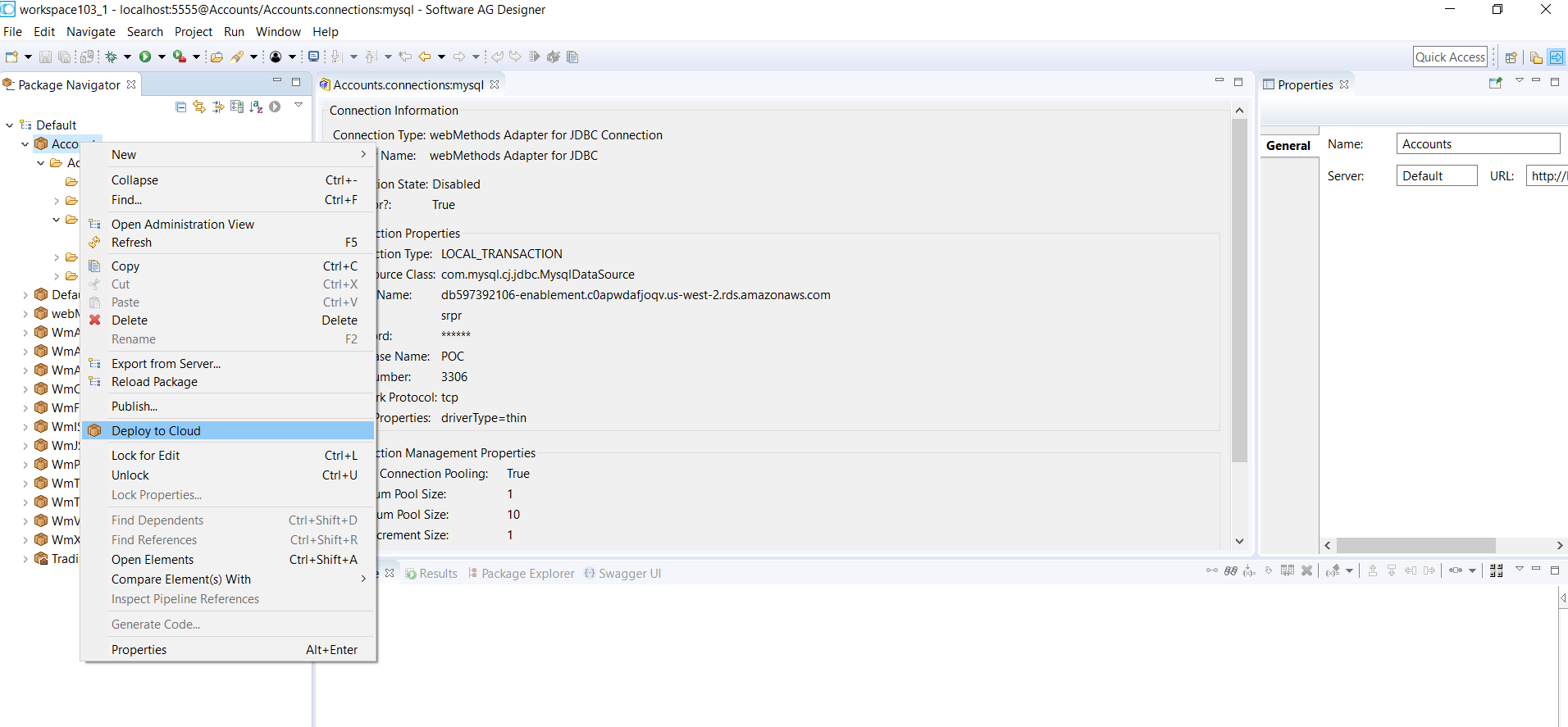Screen dimensions: 1568x727
Task: Maximize the Package Navigator view
Action: (296, 82)
